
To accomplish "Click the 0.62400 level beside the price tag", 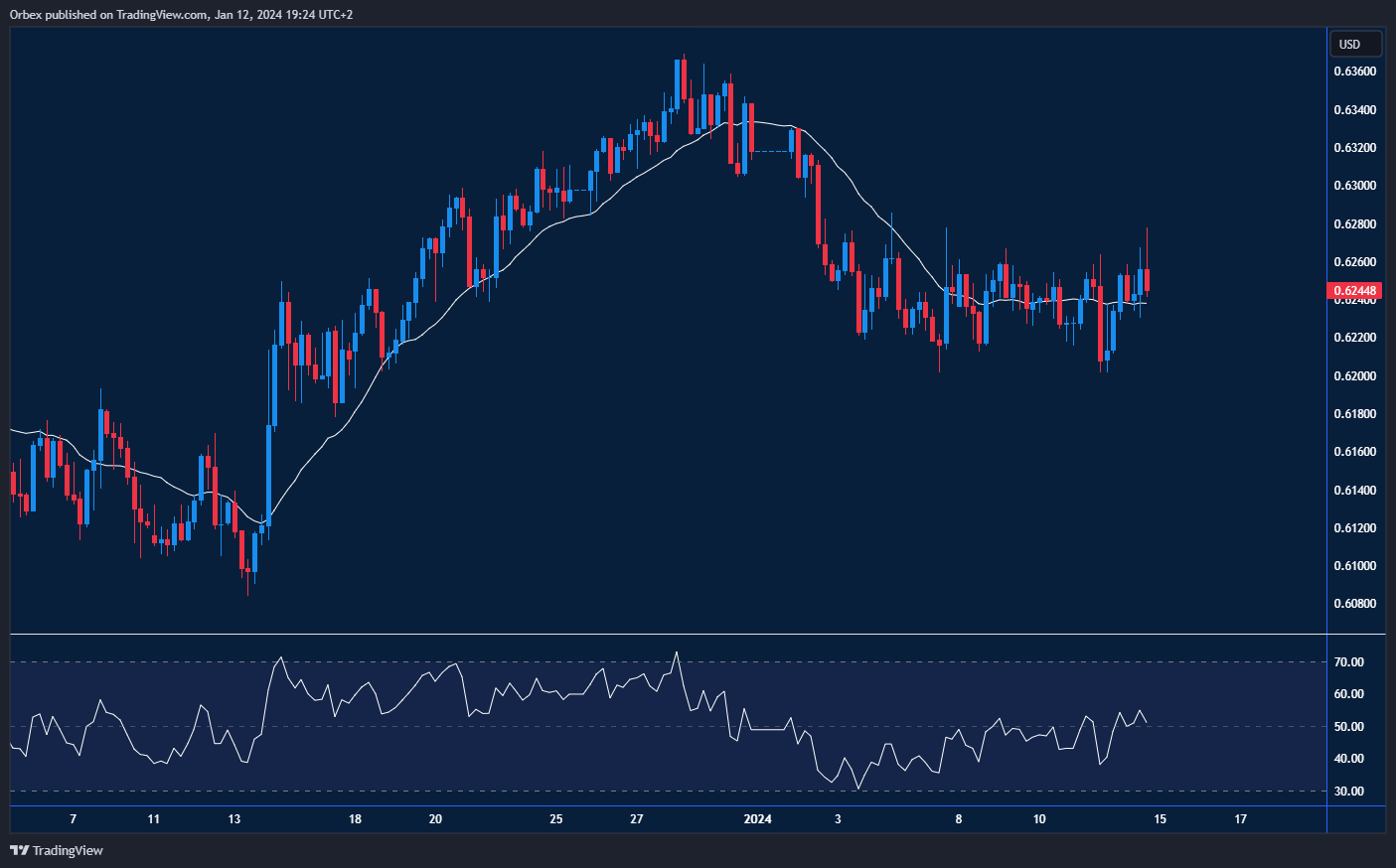I will tap(1353, 300).
